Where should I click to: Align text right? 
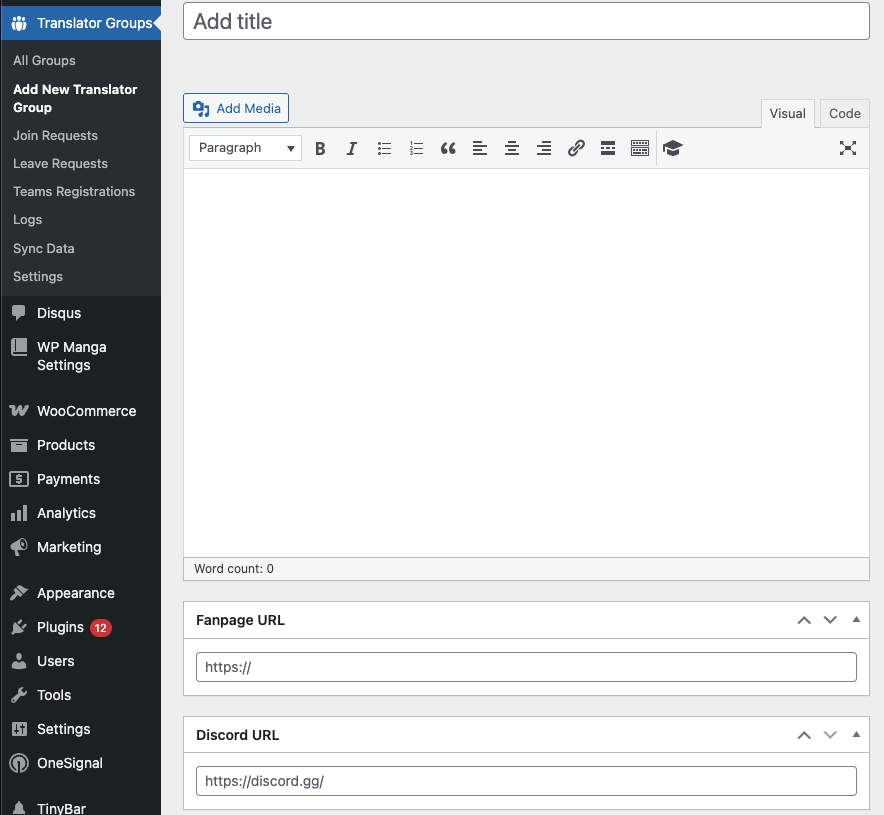pyautogui.click(x=544, y=148)
